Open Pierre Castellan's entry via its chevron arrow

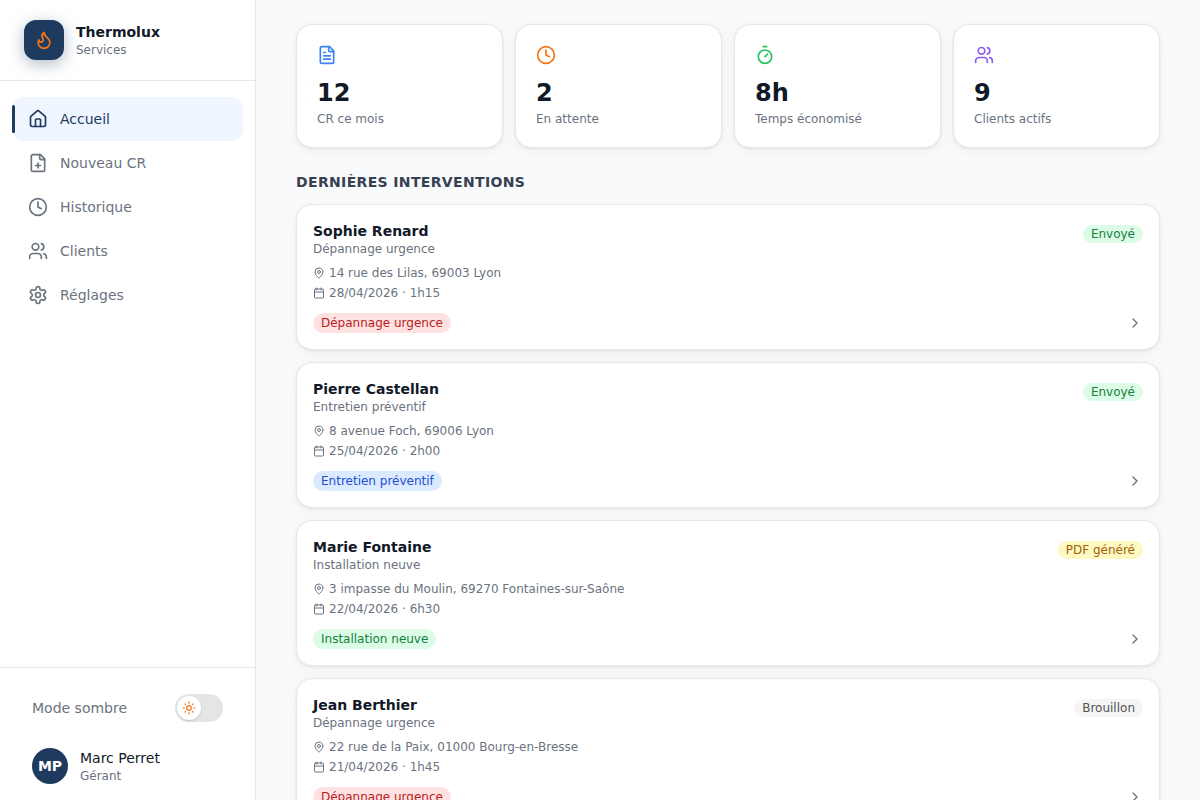click(1135, 481)
